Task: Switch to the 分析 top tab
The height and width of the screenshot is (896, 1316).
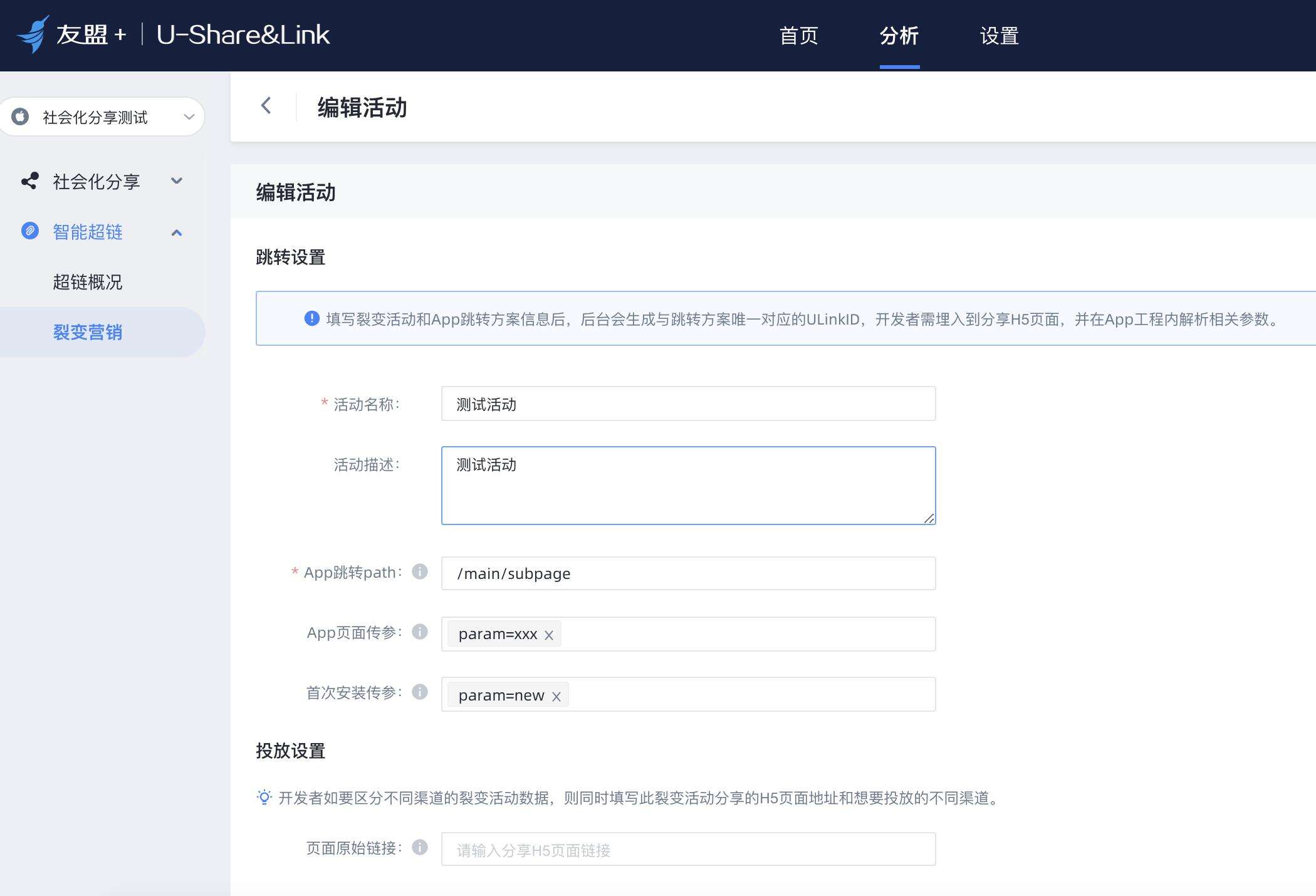Action: 899,36
